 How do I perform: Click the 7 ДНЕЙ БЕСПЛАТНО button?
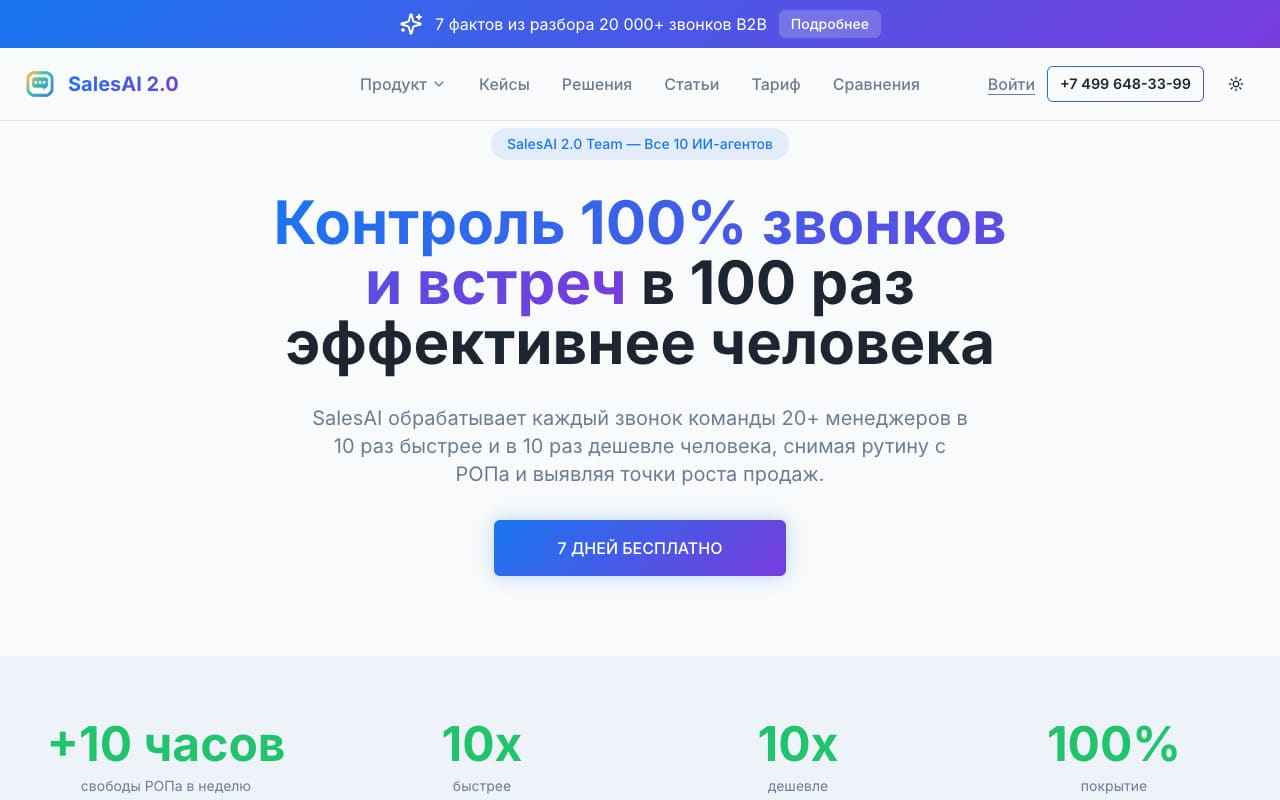point(640,548)
